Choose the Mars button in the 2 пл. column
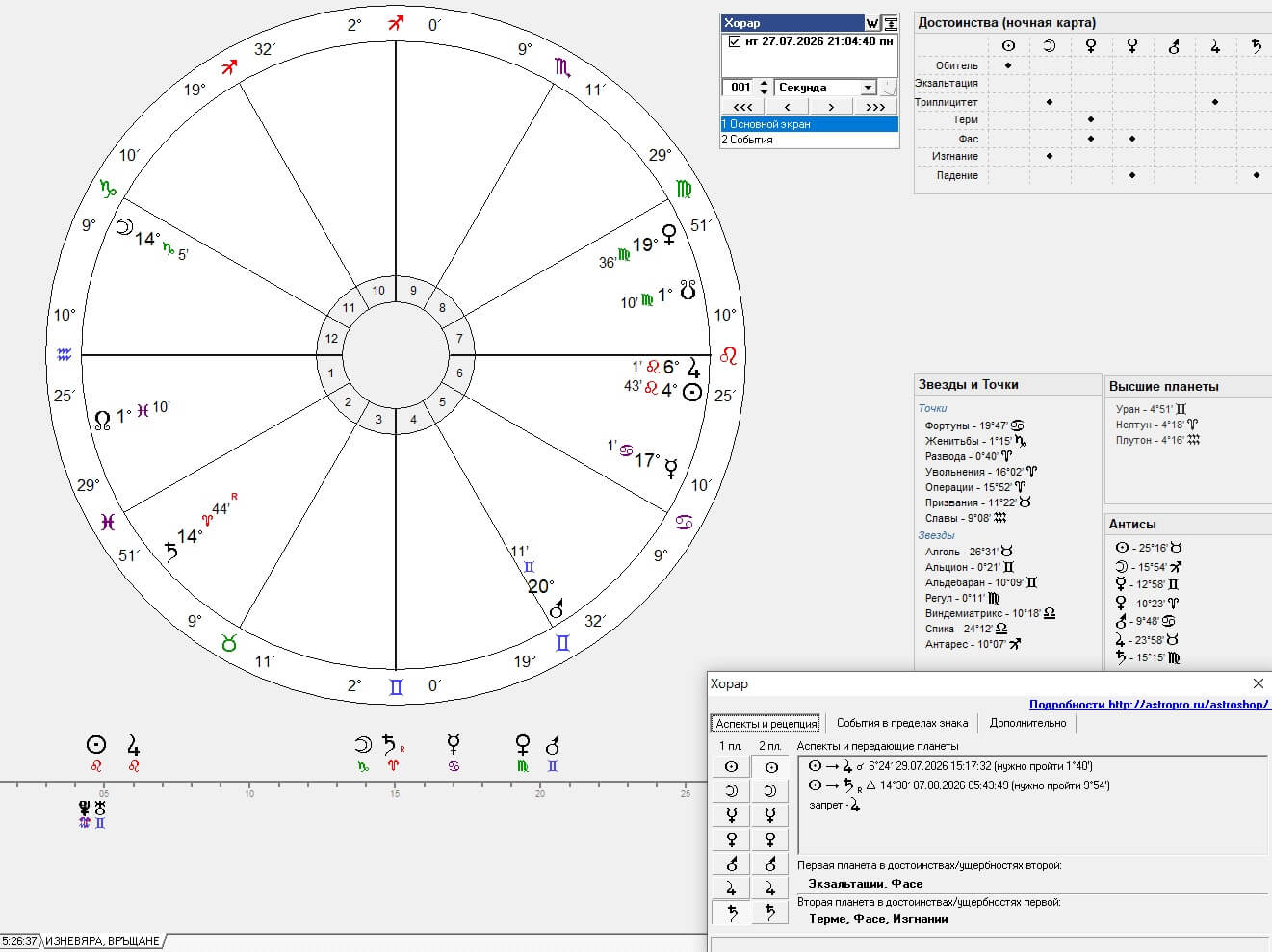This screenshot has height=952, width=1272. point(770,863)
